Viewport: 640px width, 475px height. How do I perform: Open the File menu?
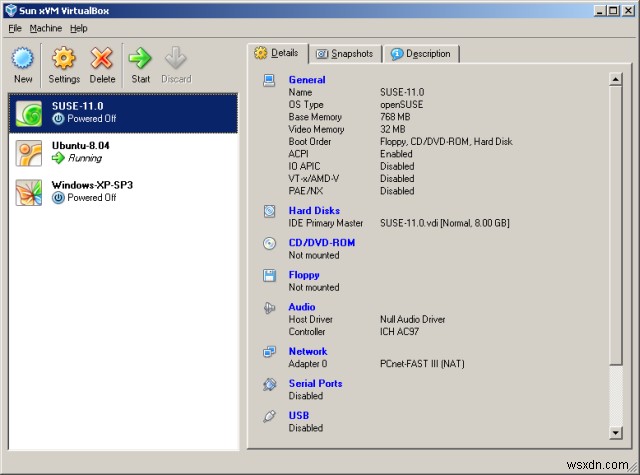pyautogui.click(x=15, y=29)
